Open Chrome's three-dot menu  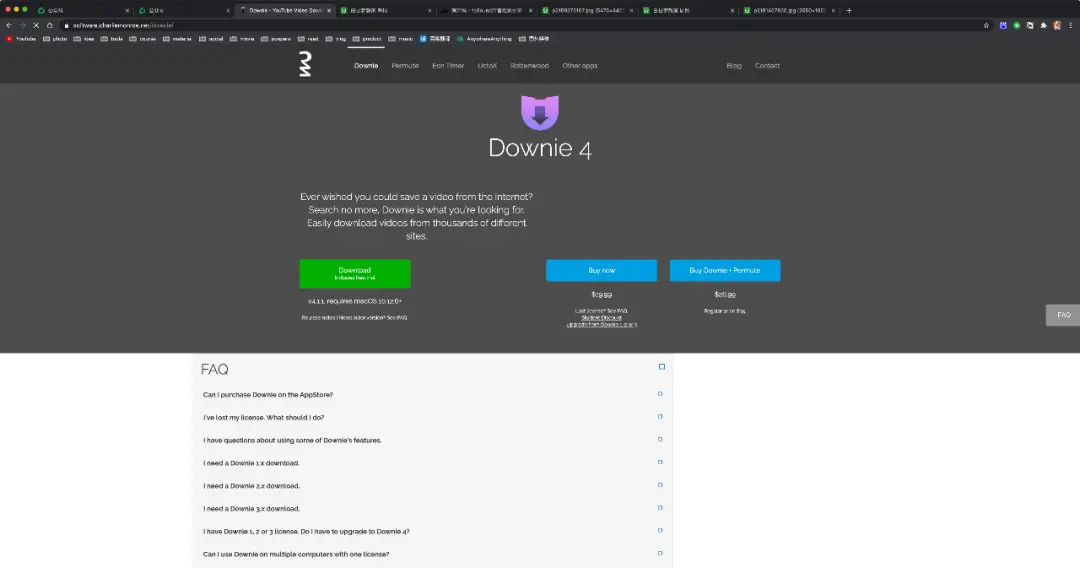pyautogui.click(x=1070, y=25)
